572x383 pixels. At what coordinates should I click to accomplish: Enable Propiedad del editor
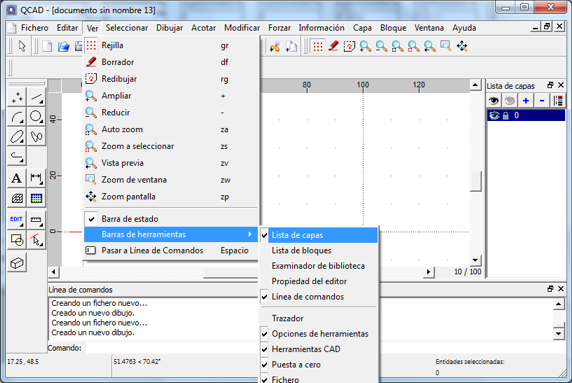[319, 281]
